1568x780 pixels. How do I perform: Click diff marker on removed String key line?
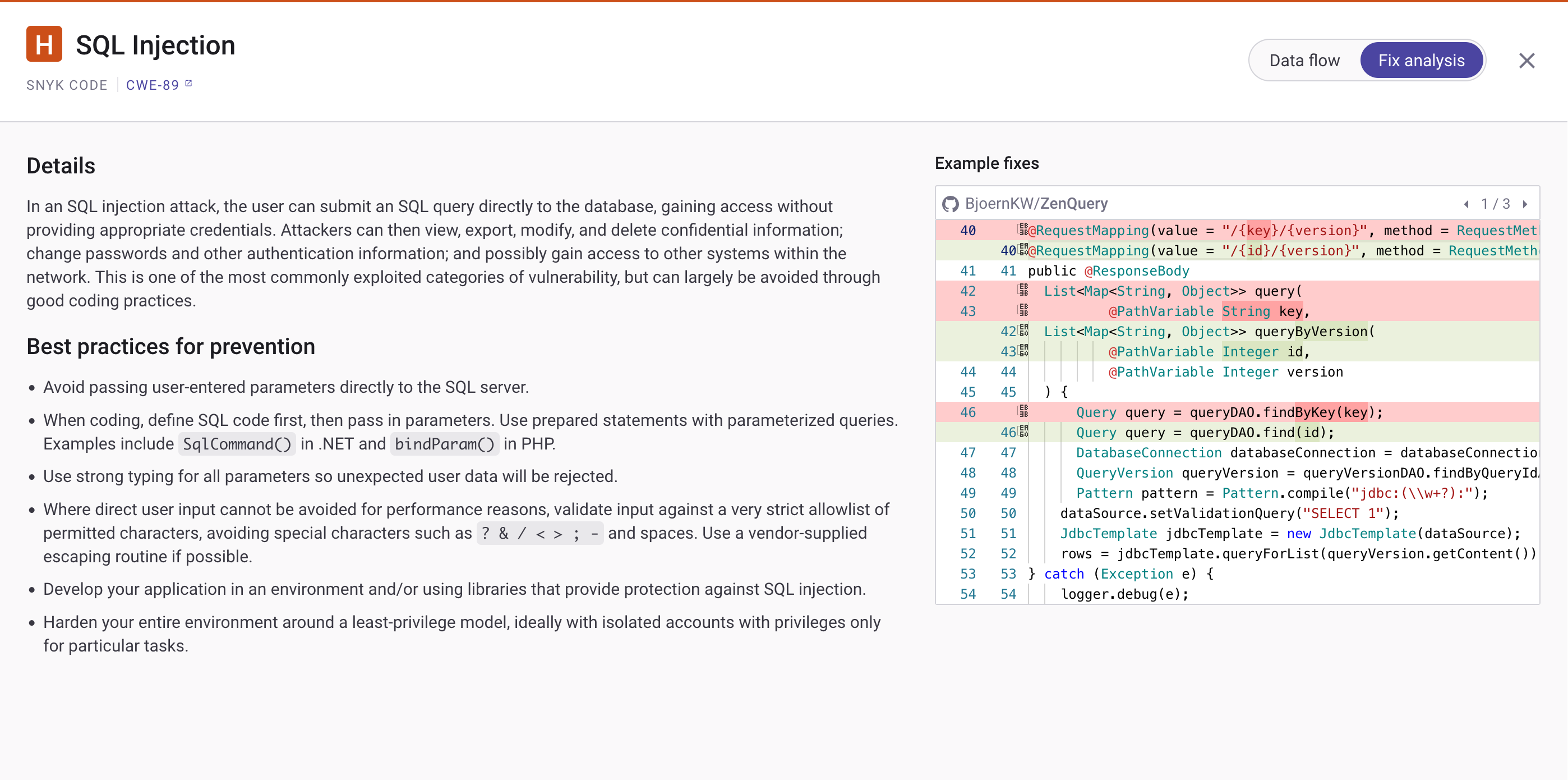pos(1023,310)
